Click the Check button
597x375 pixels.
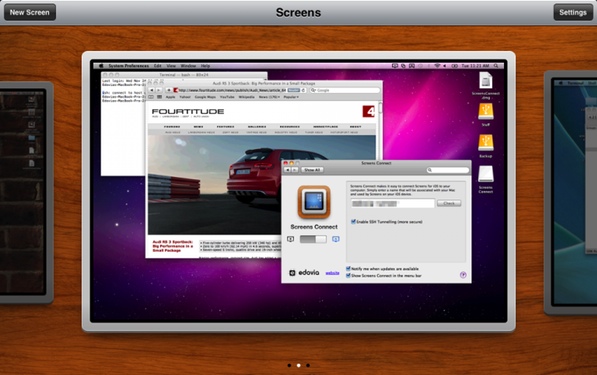pos(449,203)
